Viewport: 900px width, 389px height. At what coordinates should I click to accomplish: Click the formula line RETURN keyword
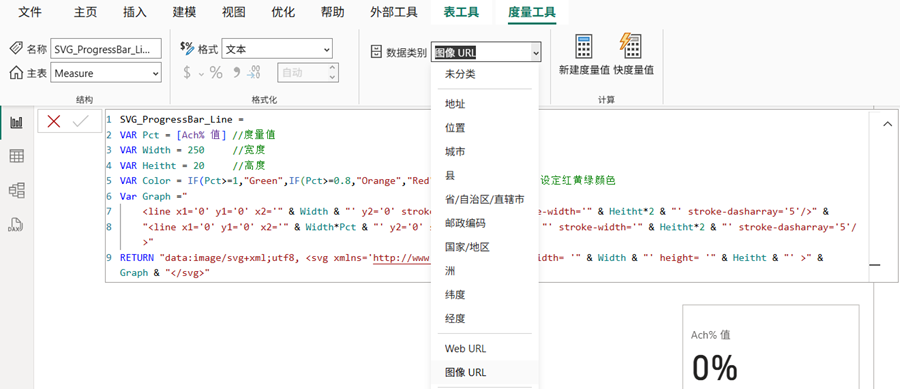tap(138, 258)
